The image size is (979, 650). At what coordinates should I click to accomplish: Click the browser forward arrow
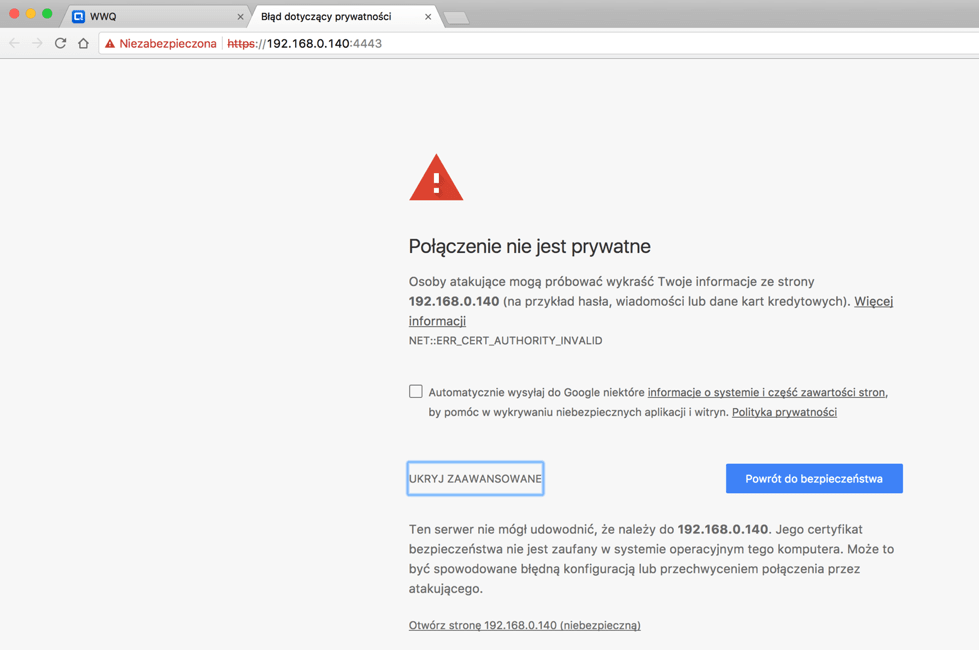coord(37,44)
